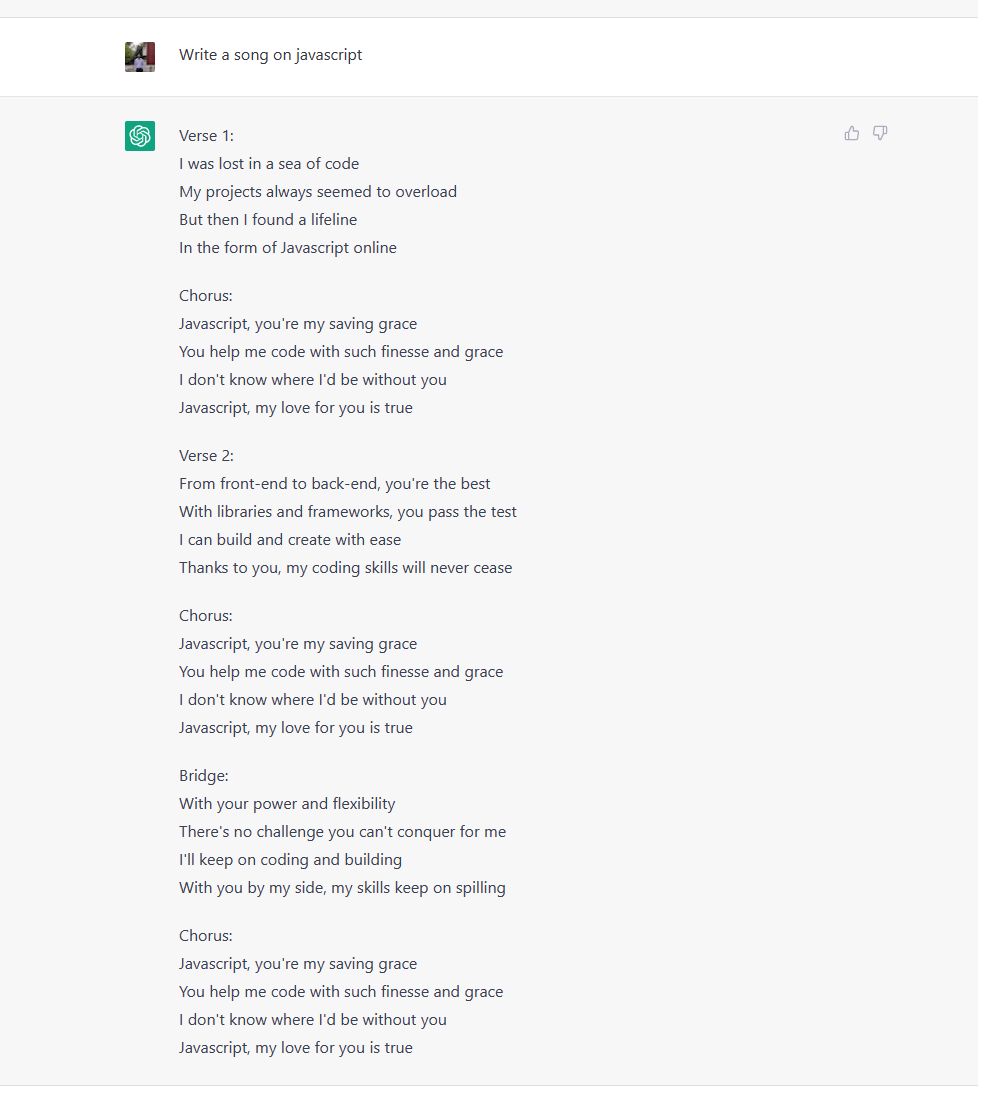Click the 'Verse 1:' heading
The width and height of the screenshot is (988, 1094).
(208, 137)
